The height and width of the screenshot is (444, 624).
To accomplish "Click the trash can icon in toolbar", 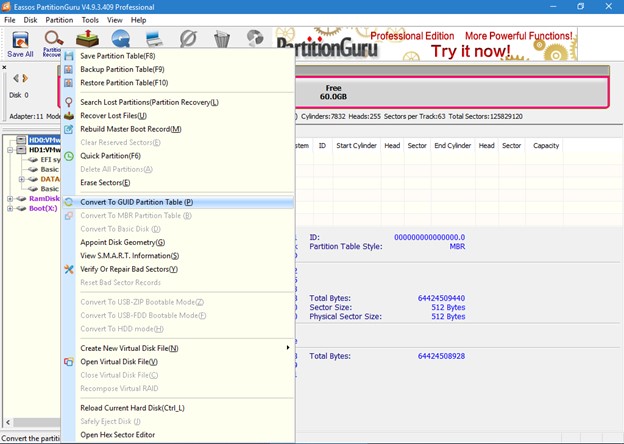I will click(x=221, y=39).
